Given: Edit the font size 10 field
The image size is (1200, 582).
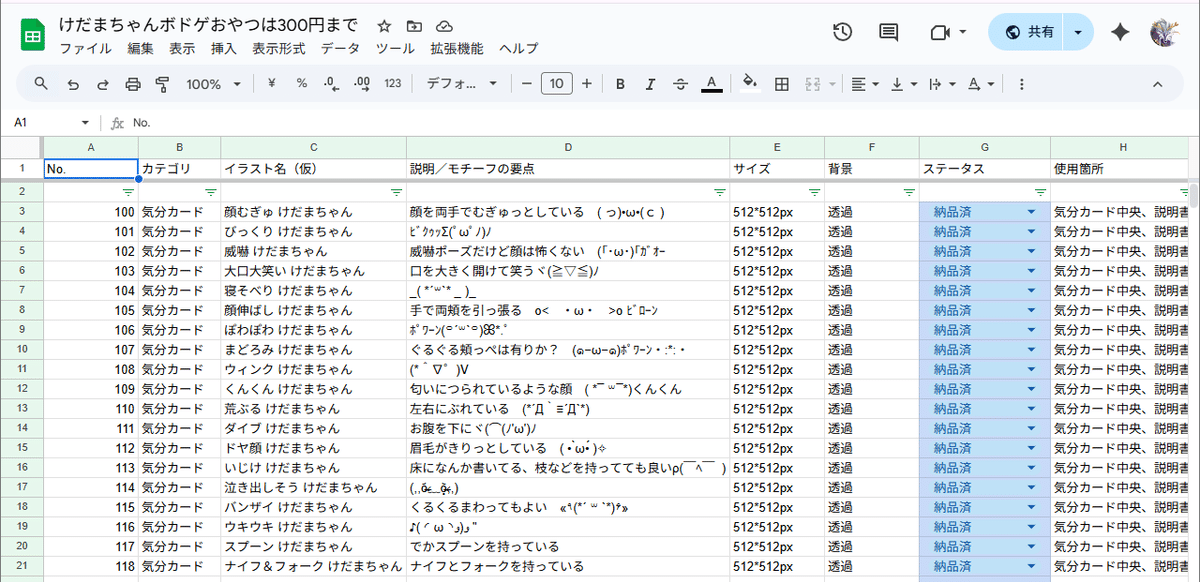Looking at the screenshot, I should (x=556, y=84).
